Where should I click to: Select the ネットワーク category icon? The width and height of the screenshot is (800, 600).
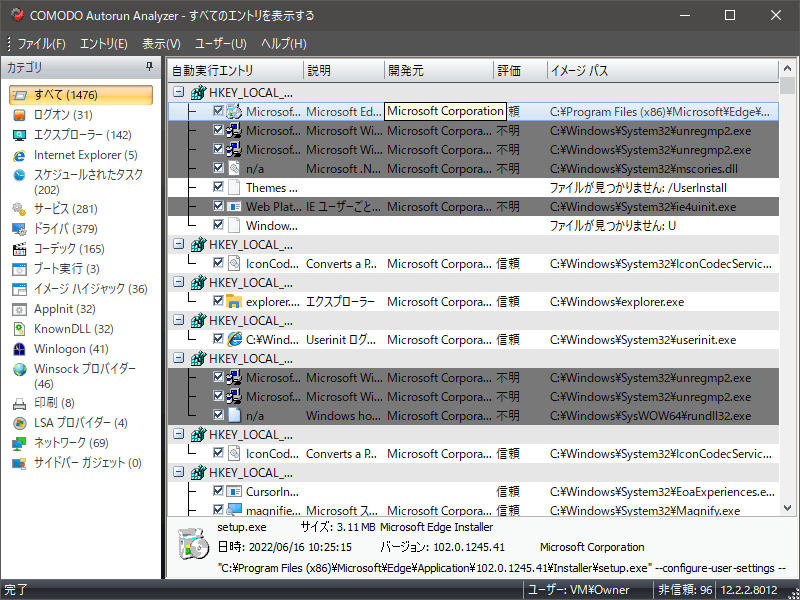(x=19, y=443)
